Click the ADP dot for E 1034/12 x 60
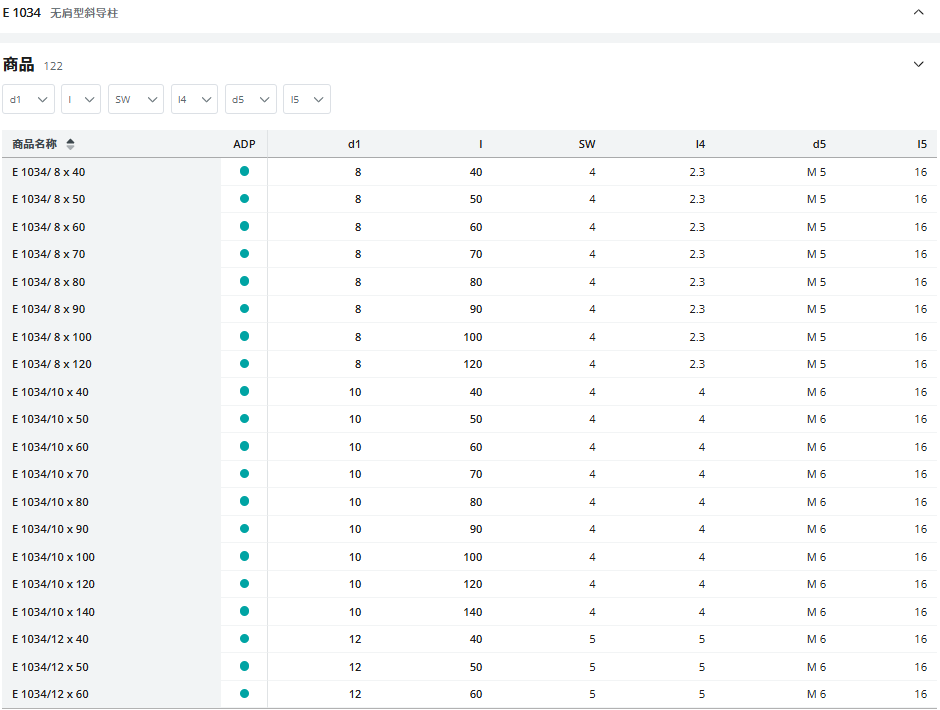The height and width of the screenshot is (710, 940). tap(244, 694)
